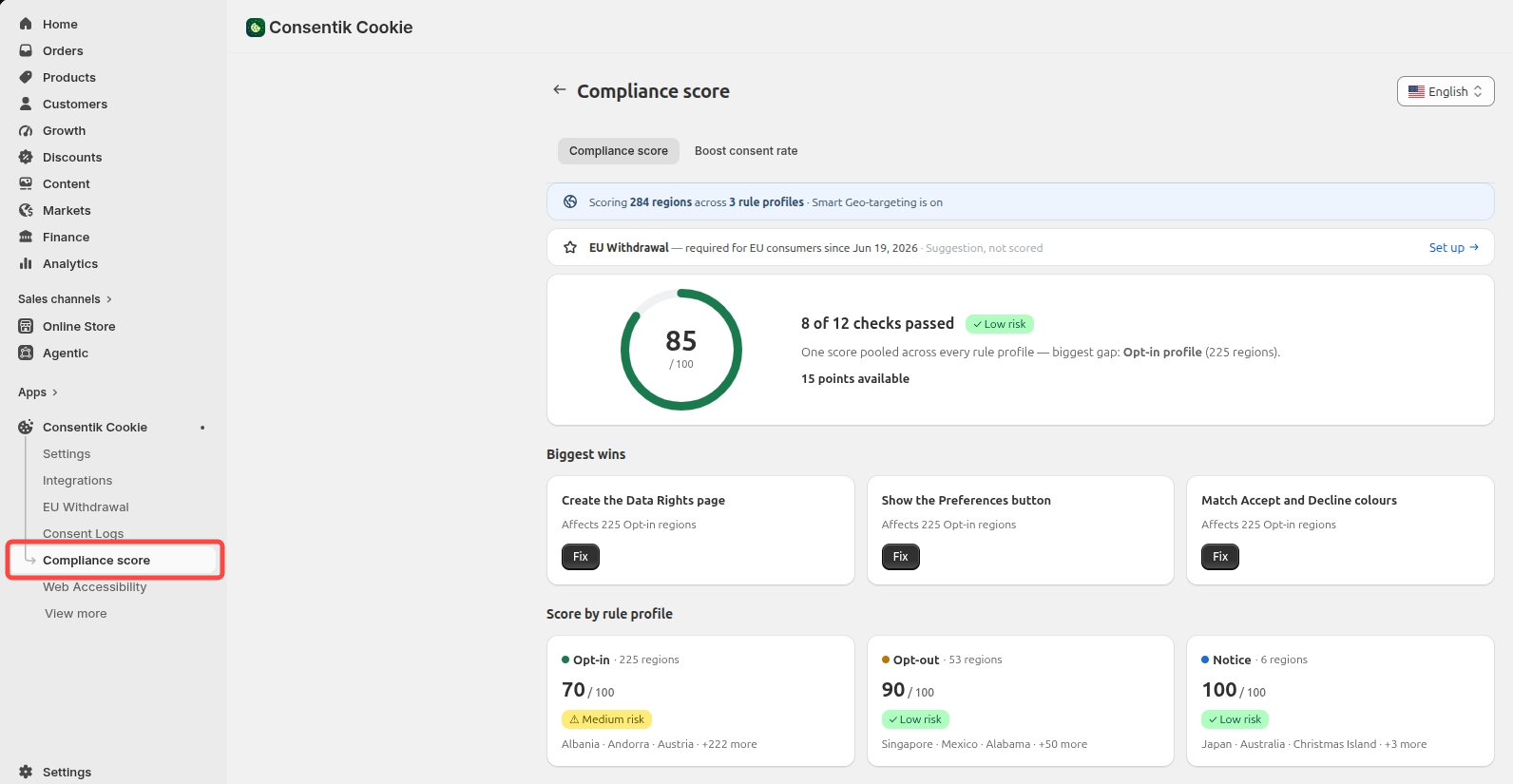Image resolution: width=1513 pixels, height=784 pixels.
Task: Click the Home sidebar label
Action: coord(60,24)
